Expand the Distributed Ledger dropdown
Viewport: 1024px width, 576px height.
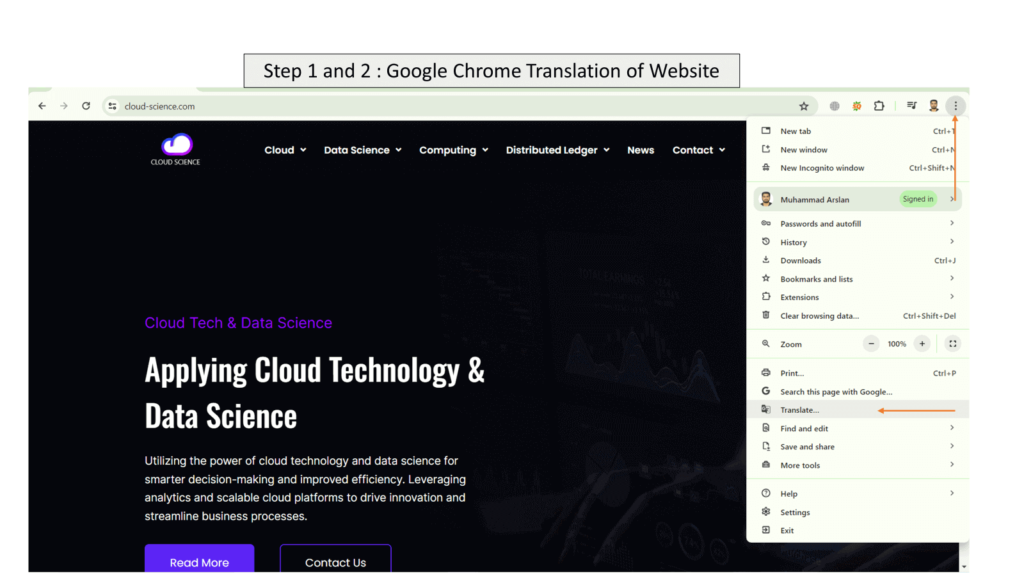tap(557, 150)
